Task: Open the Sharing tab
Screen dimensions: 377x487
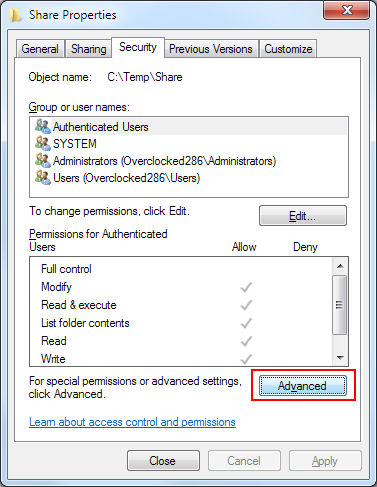Action: (89, 49)
